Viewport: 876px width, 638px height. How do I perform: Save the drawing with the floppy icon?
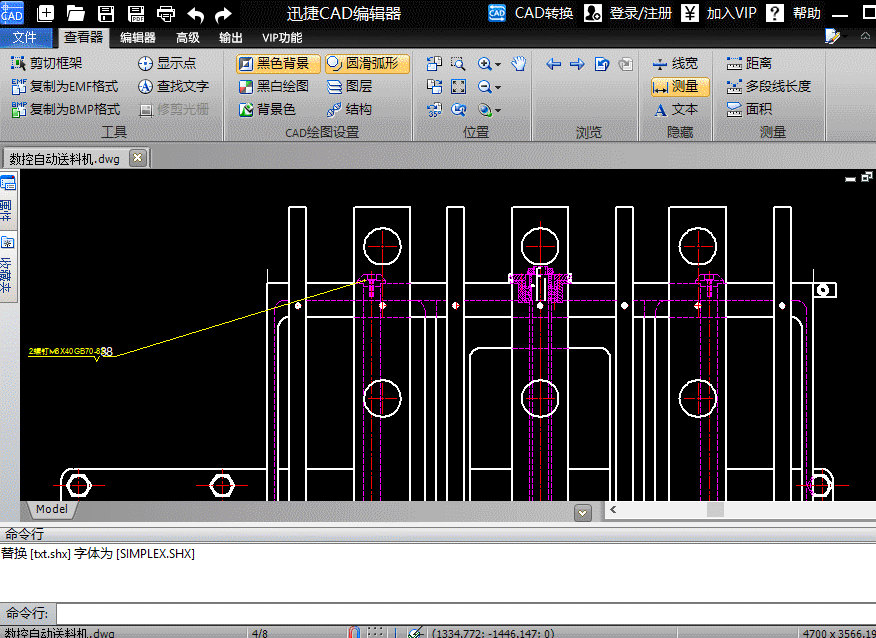pos(106,13)
